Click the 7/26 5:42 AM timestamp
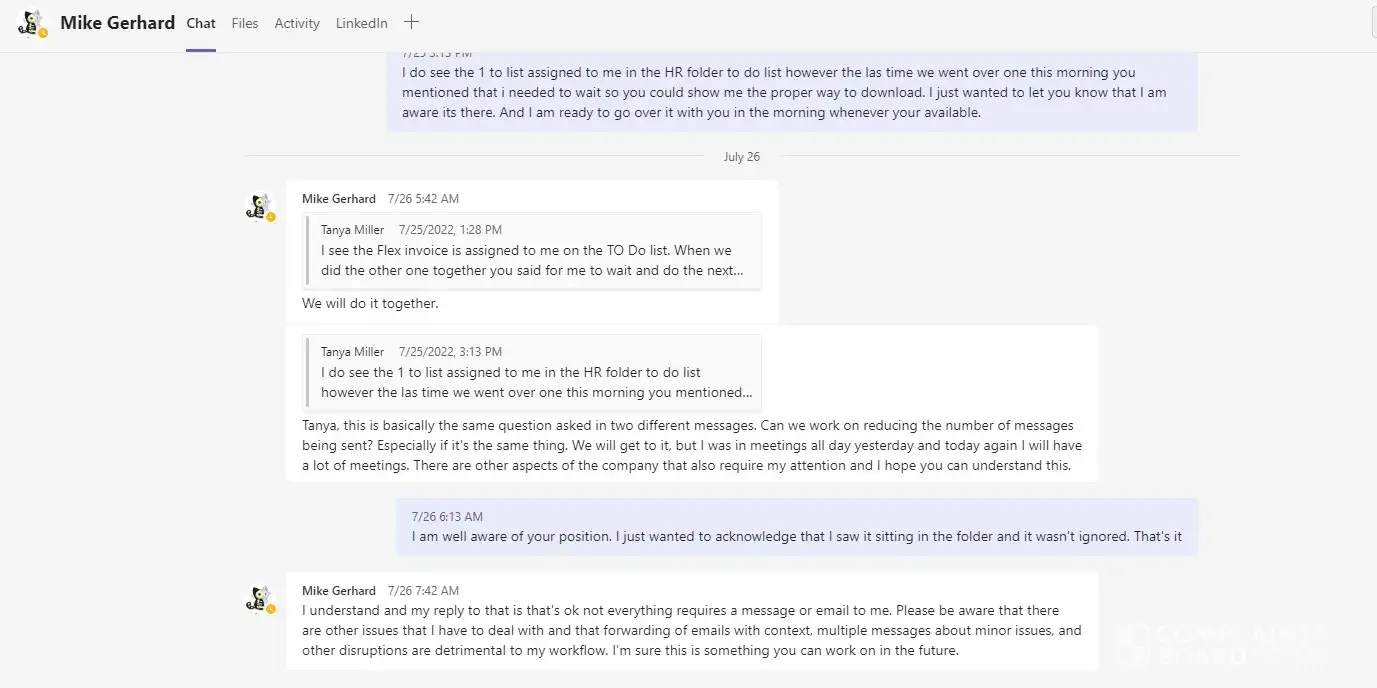 (424, 199)
